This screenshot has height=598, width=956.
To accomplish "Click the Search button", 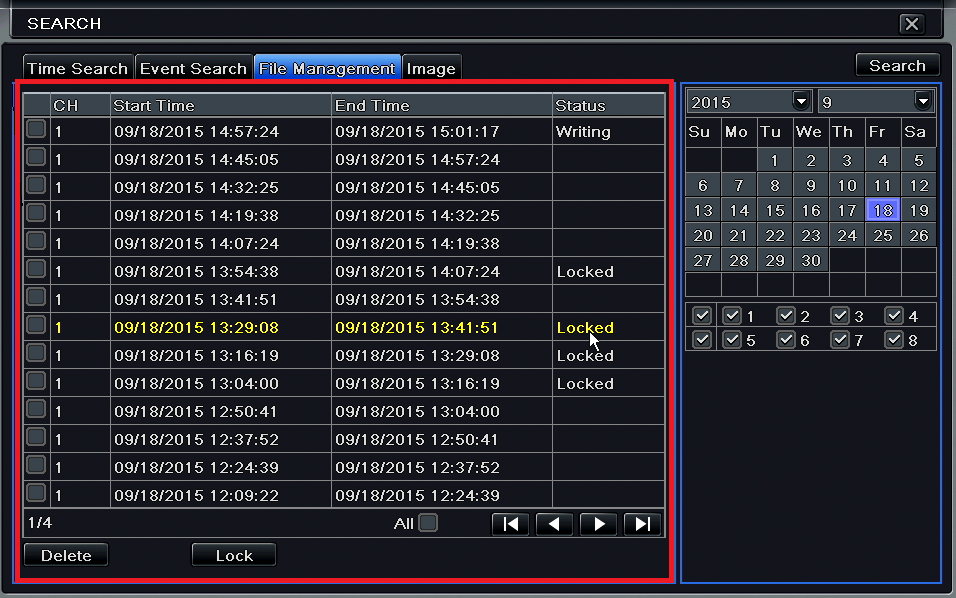I will [897, 65].
